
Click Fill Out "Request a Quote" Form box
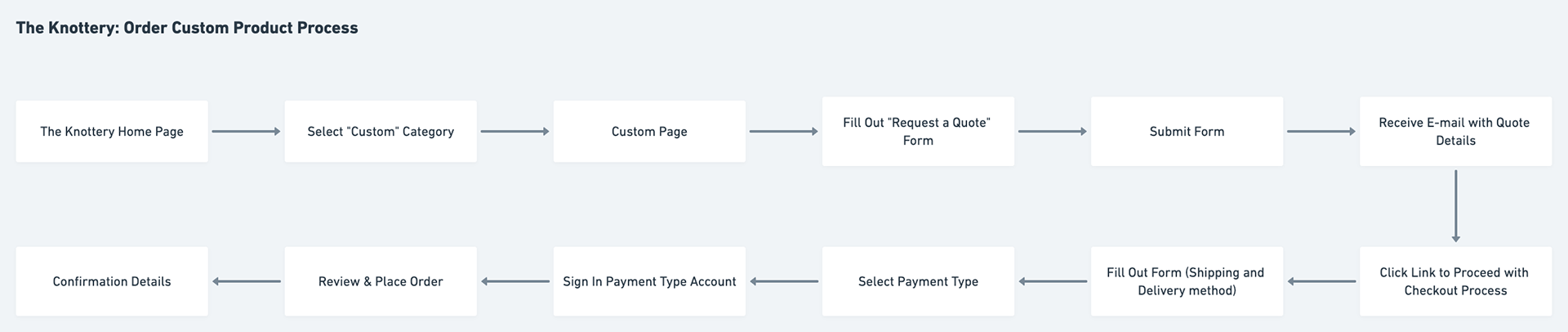click(x=918, y=132)
